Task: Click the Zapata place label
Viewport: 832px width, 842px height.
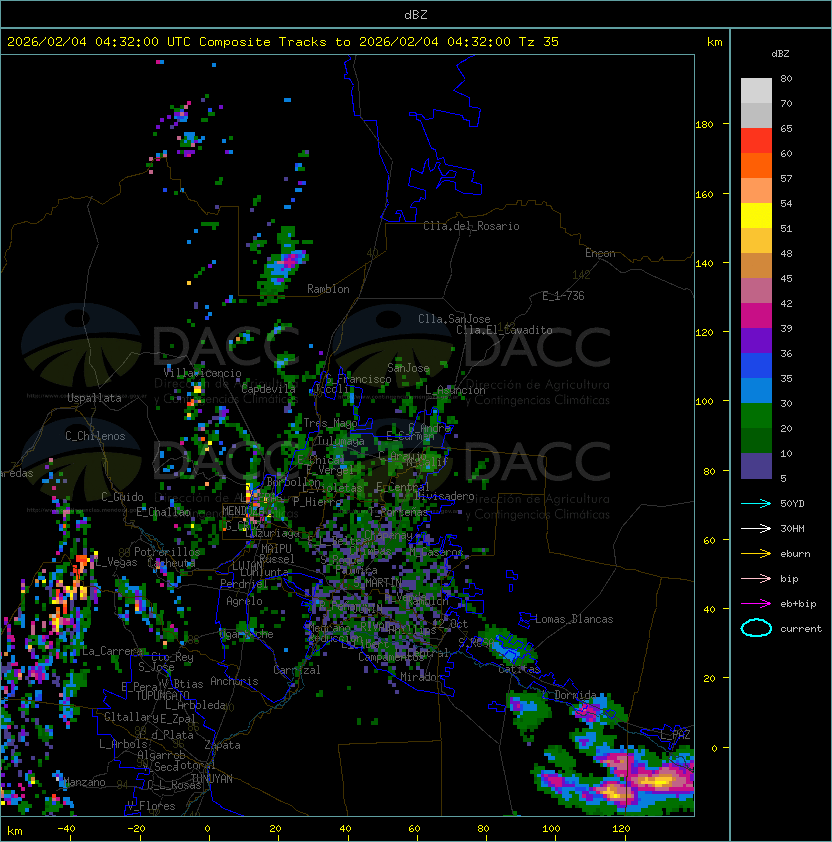Action: pyautogui.click(x=222, y=745)
